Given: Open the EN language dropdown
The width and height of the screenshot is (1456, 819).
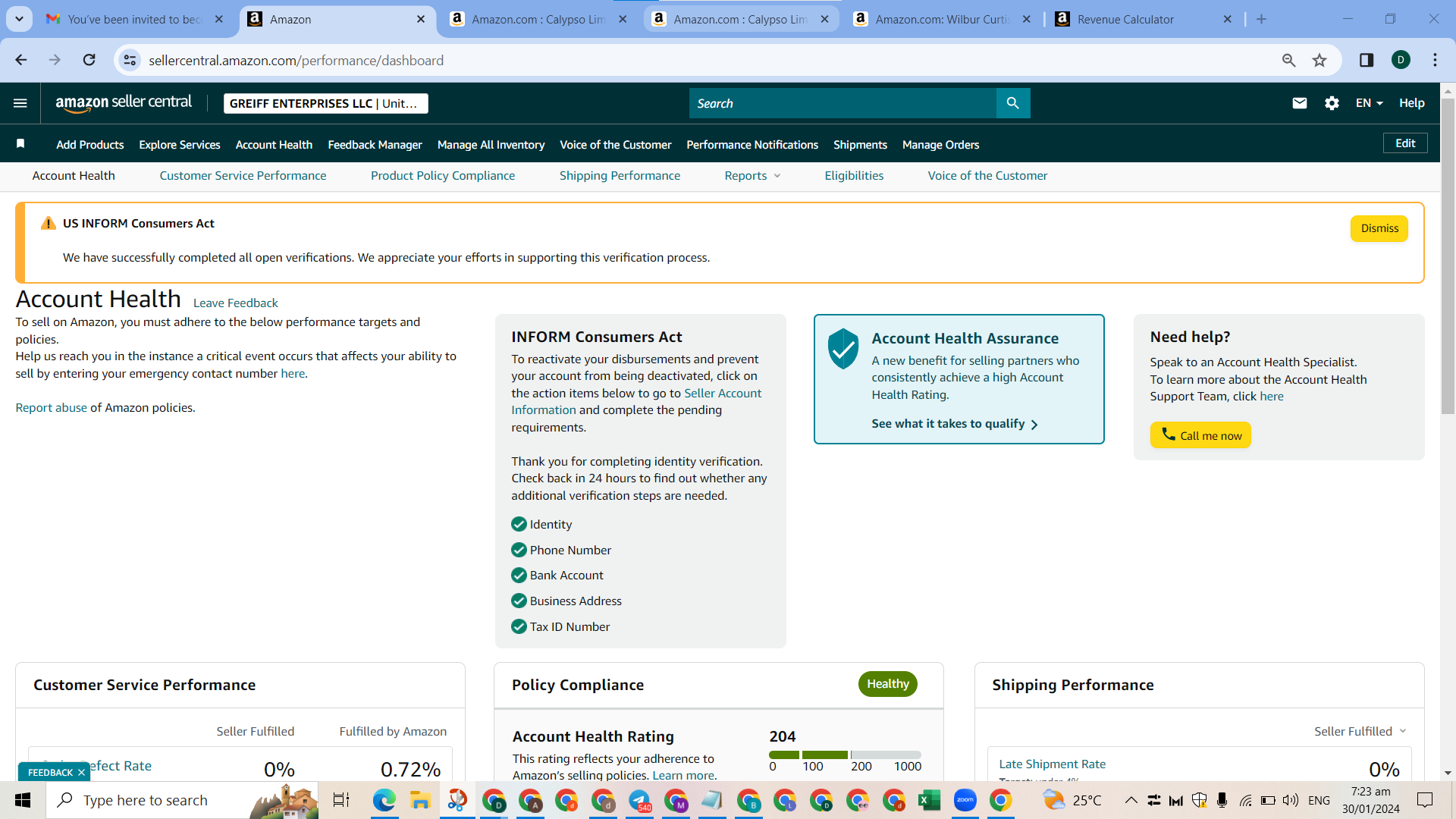Looking at the screenshot, I should click(1369, 103).
